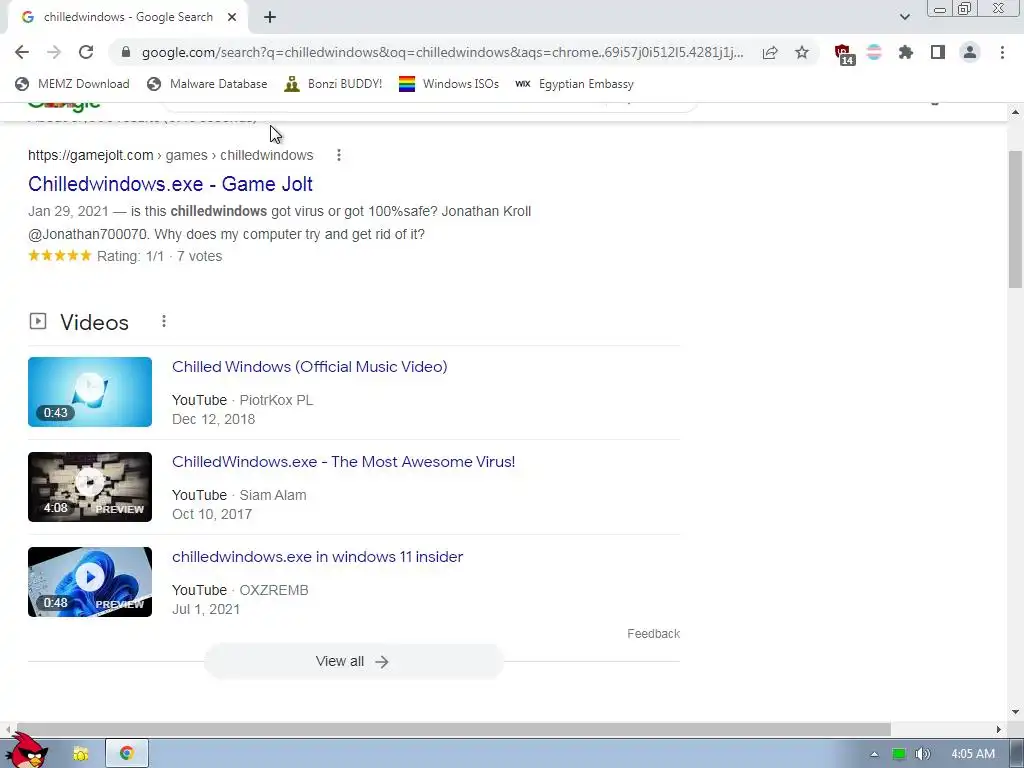Open the striped flag extension icon
Viewport: 1024px width, 768px height.
(x=874, y=52)
